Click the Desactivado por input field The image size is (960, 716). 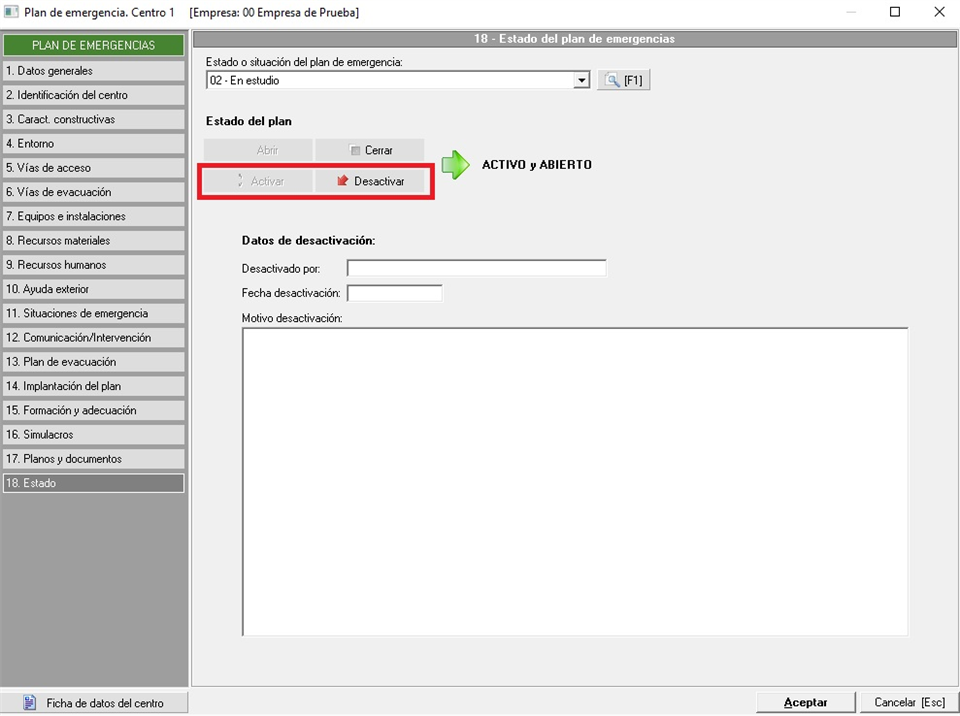click(476, 268)
